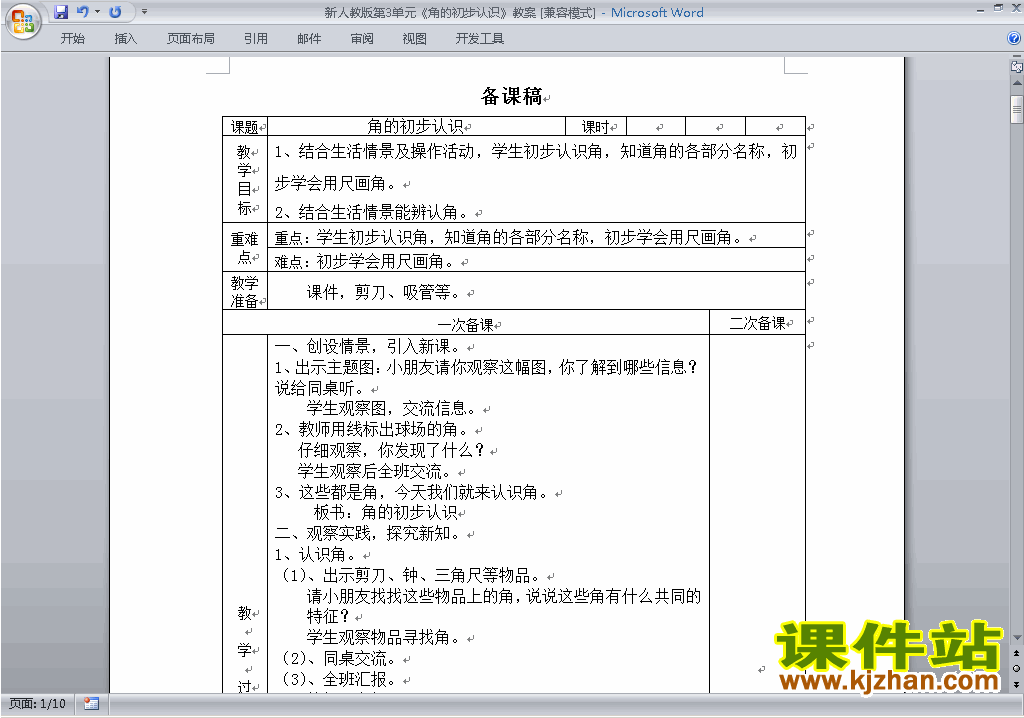This screenshot has width=1024, height=718.
Task: Open the 邮件 ribbon tab
Action: click(309, 39)
